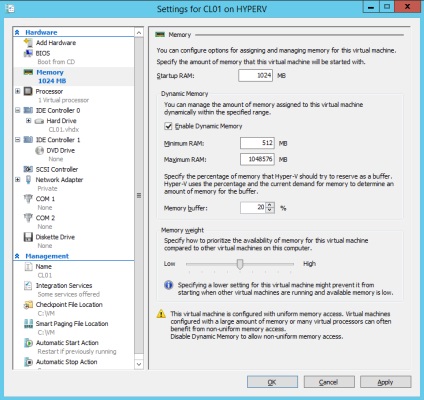Open Integration Services icon
Screen dimensions: 424x400
coord(28,286)
